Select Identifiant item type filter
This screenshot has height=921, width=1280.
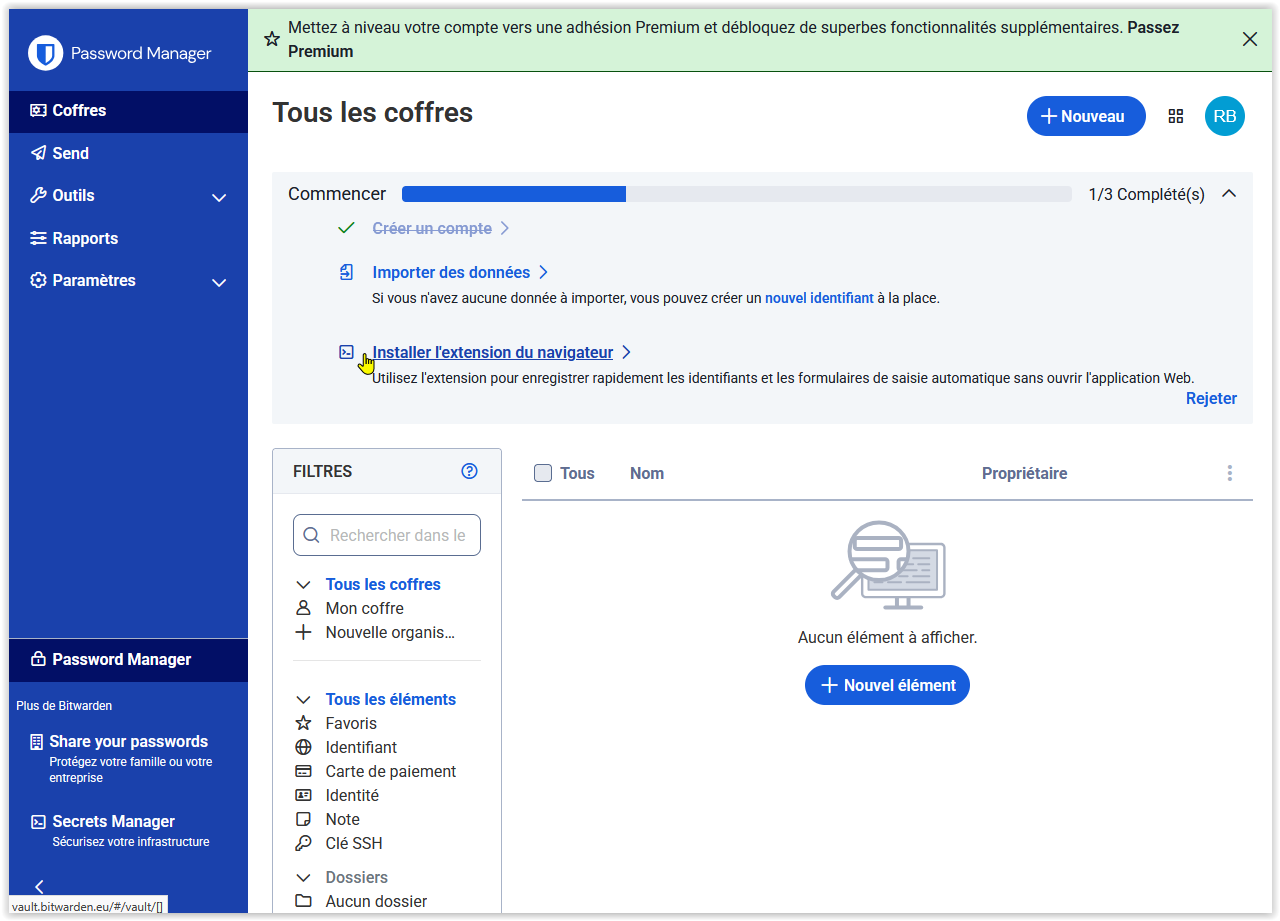point(361,747)
